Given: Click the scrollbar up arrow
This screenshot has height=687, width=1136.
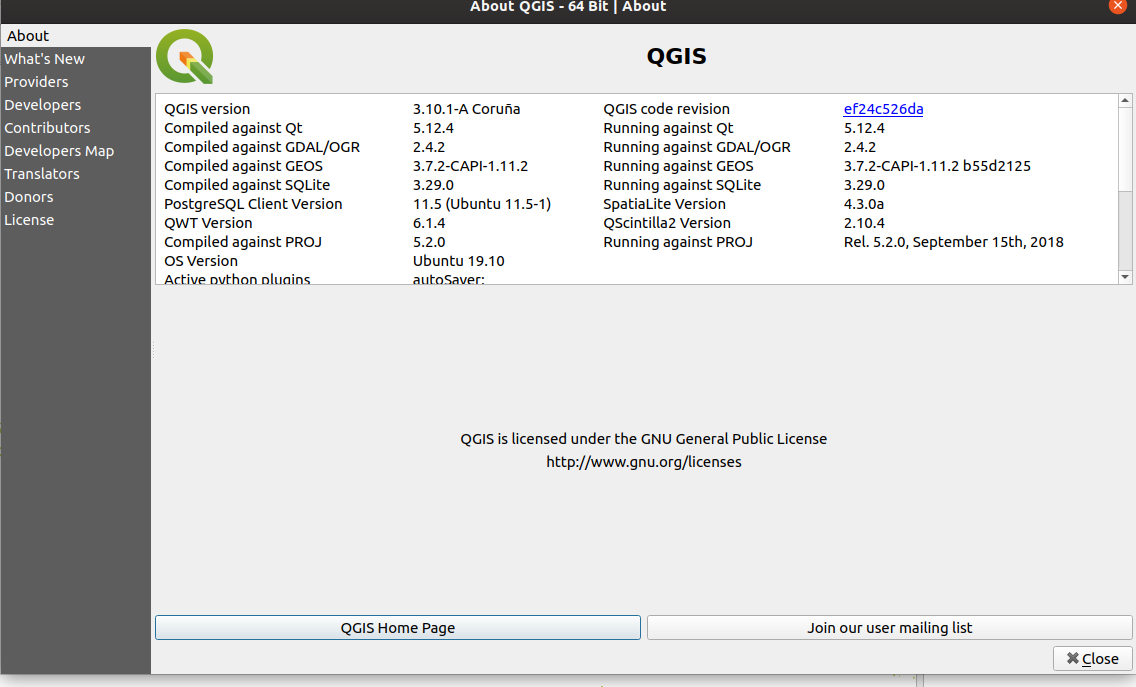Looking at the screenshot, I should coord(1126,99).
